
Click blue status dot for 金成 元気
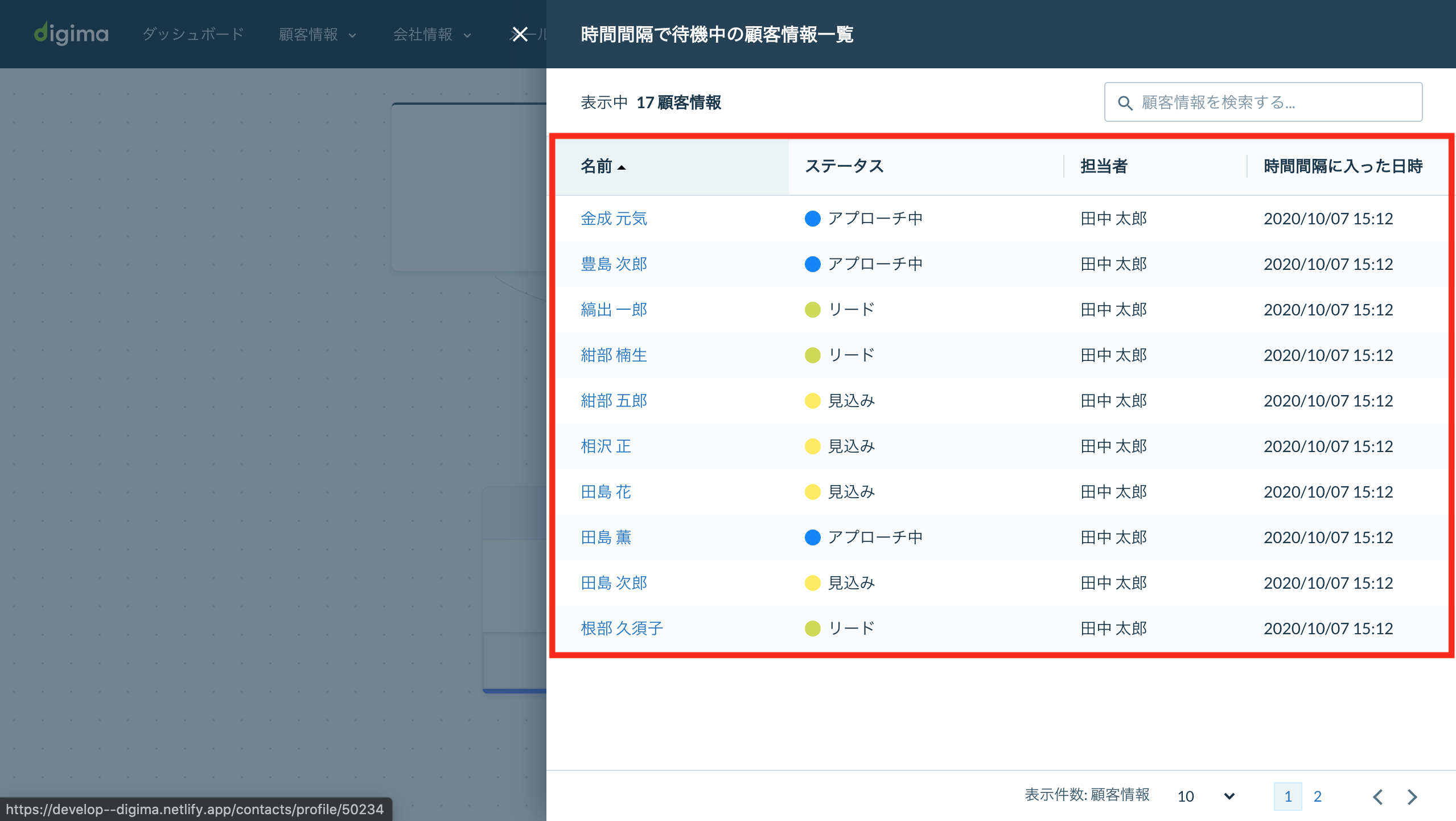812,219
